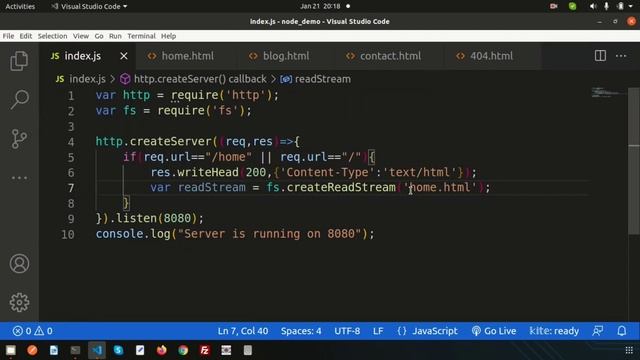Open the Edit menu
This screenshot has width=640, height=360.
(26, 36)
